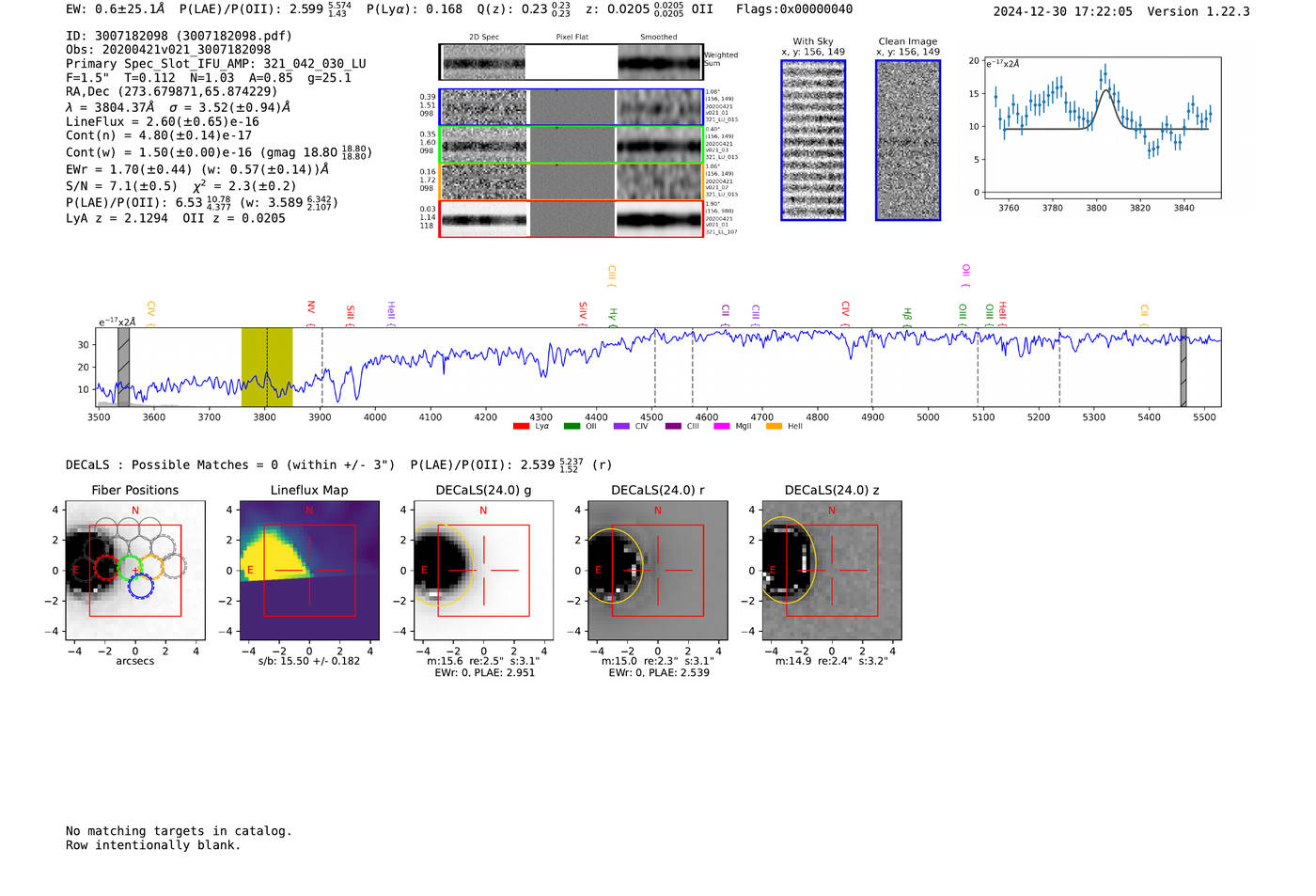Click the 2D Spec column header
1316x896 pixels.
[x=484, y=38]
